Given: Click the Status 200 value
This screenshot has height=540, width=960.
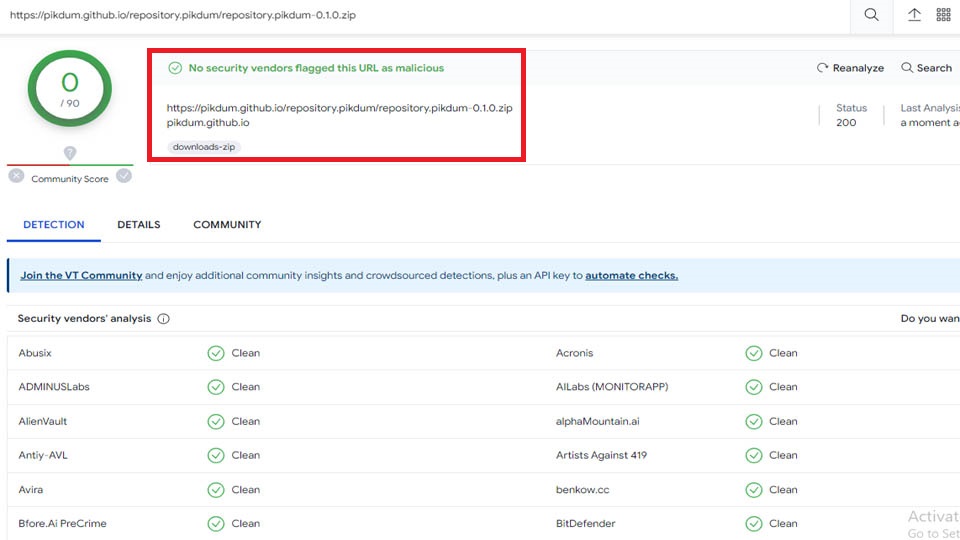Looking at the screenshot, I should coord(846,122).
